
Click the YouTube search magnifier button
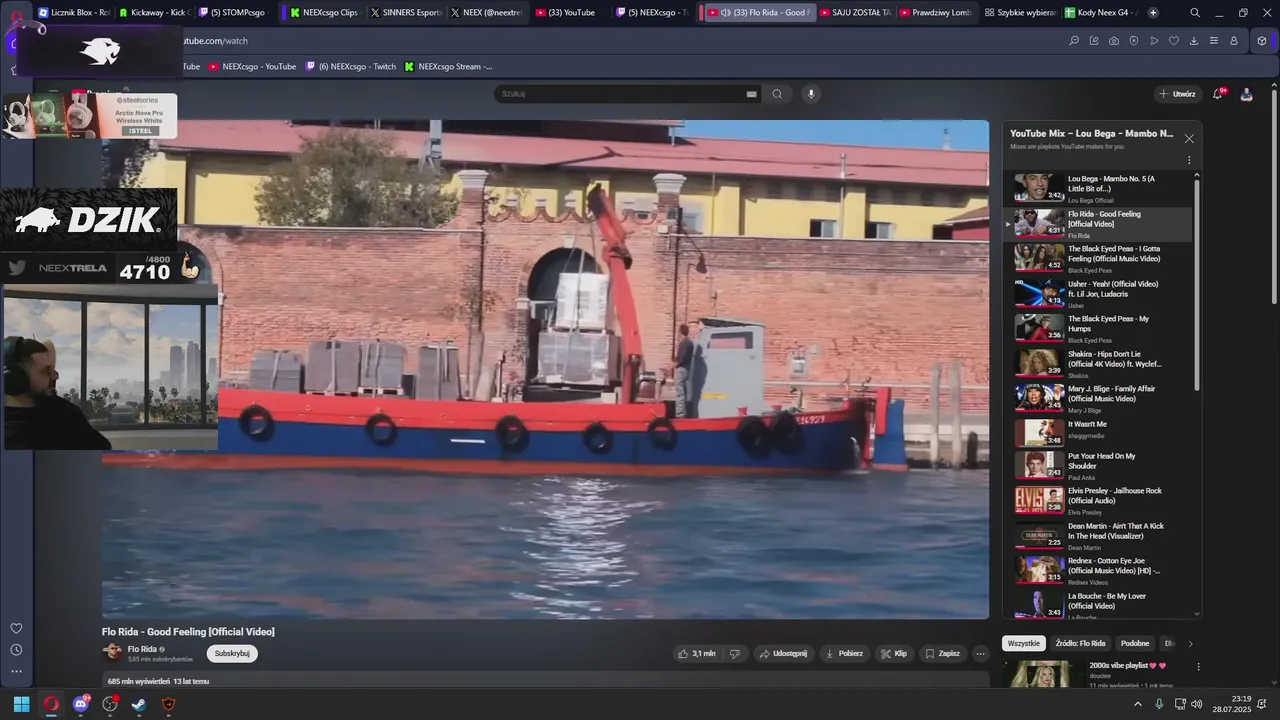click(x=777, y=94)
